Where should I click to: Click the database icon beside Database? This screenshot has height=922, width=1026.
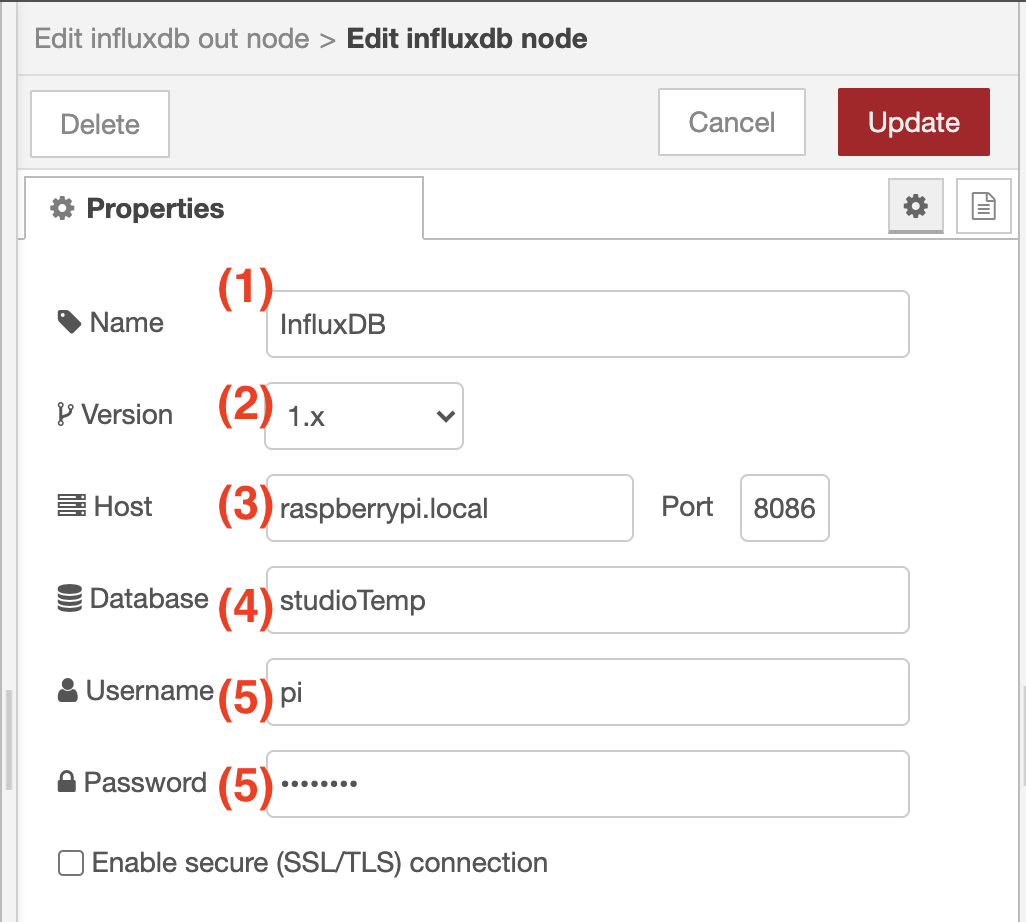tap(69, 598)
